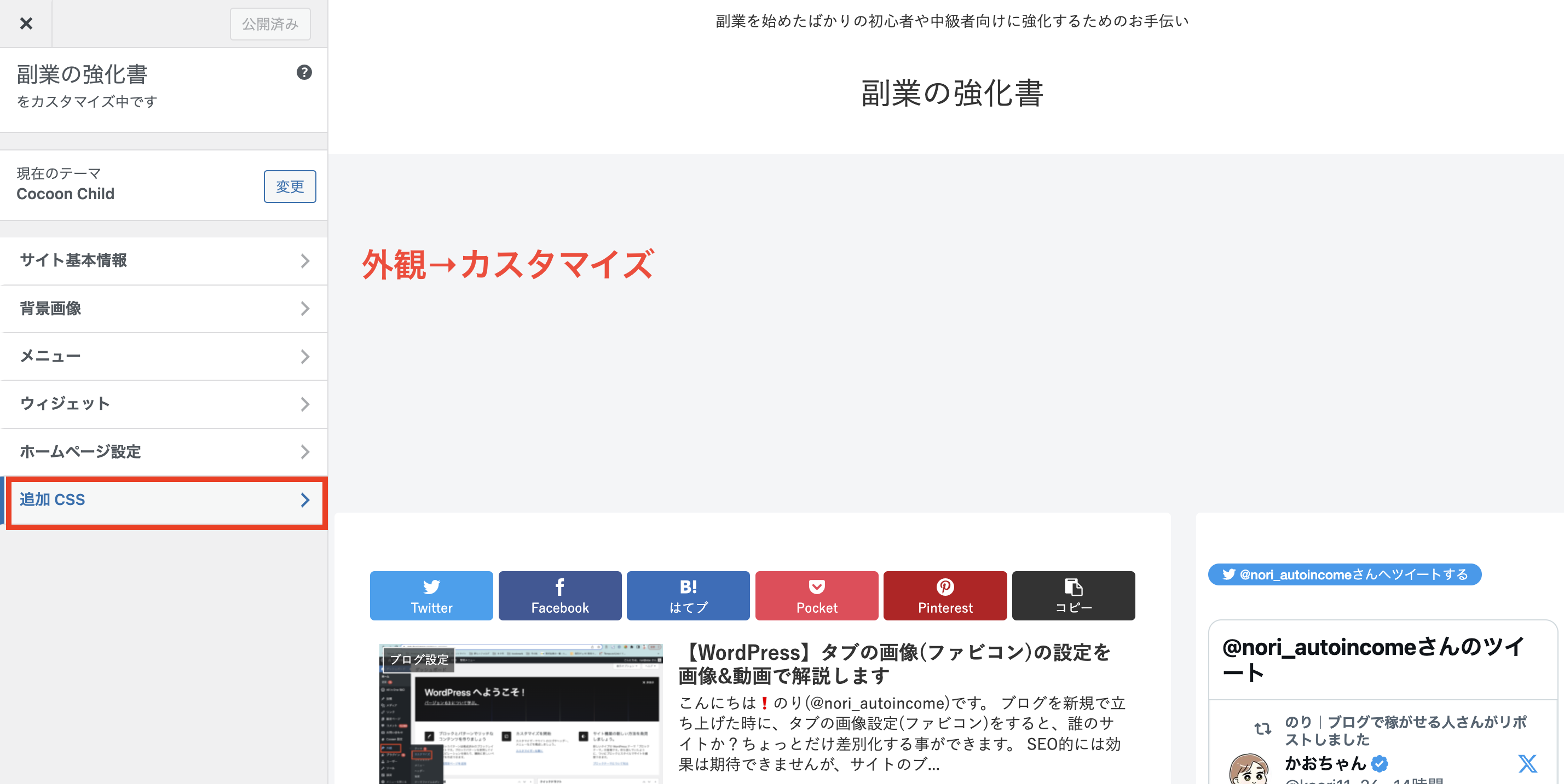Open the ホームページ設定 section

[164, 452]
